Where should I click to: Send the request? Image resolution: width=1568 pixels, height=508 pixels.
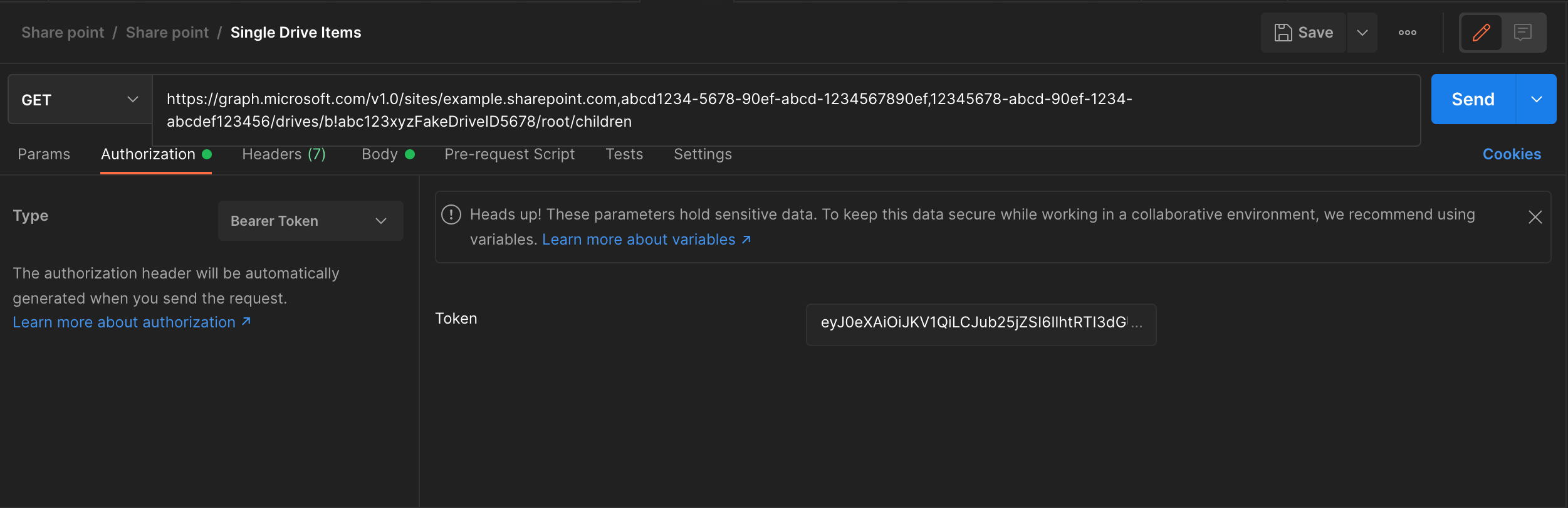(x=1473, y=99)
